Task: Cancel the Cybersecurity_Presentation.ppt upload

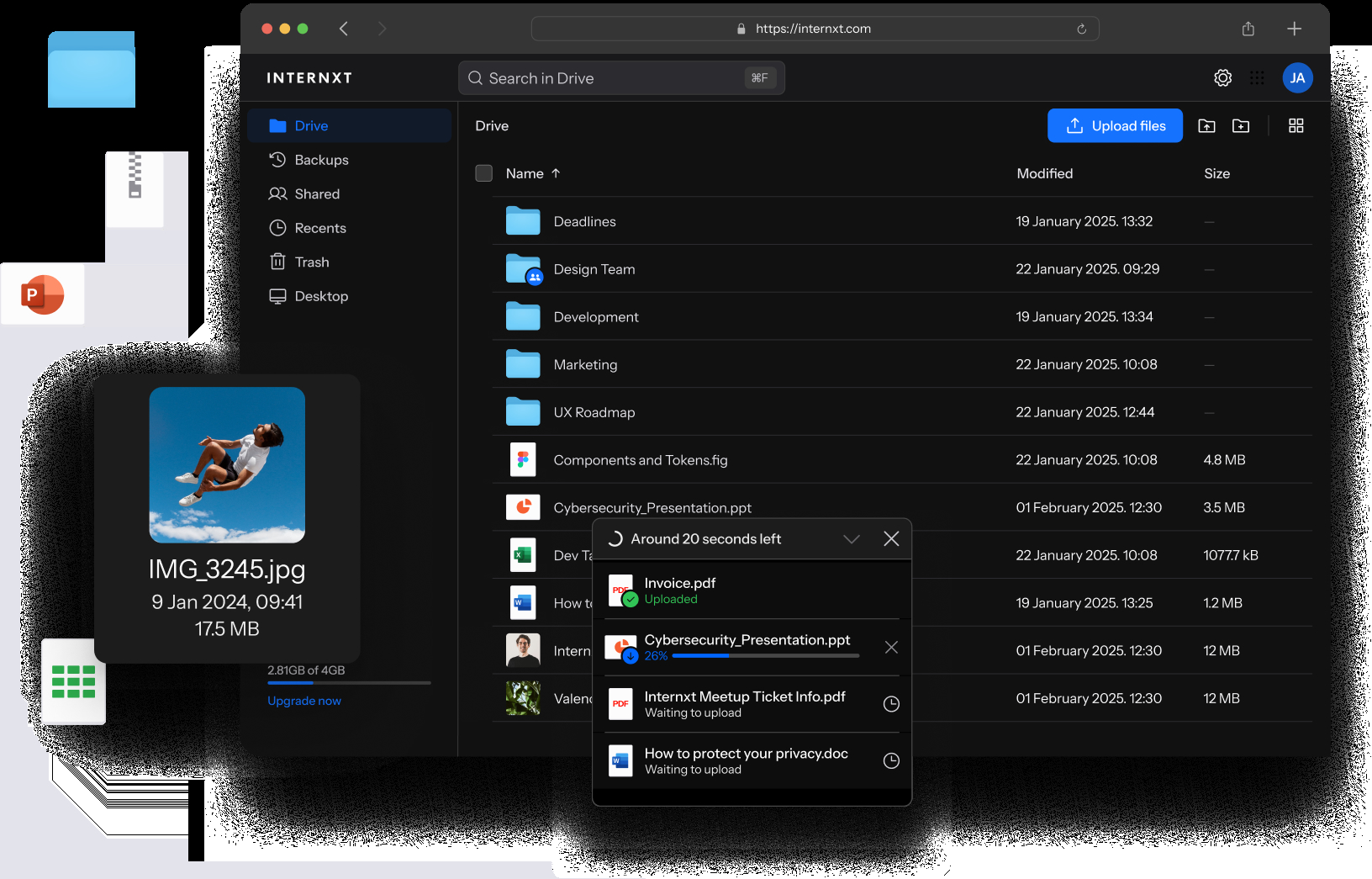Action: (891, 647)
